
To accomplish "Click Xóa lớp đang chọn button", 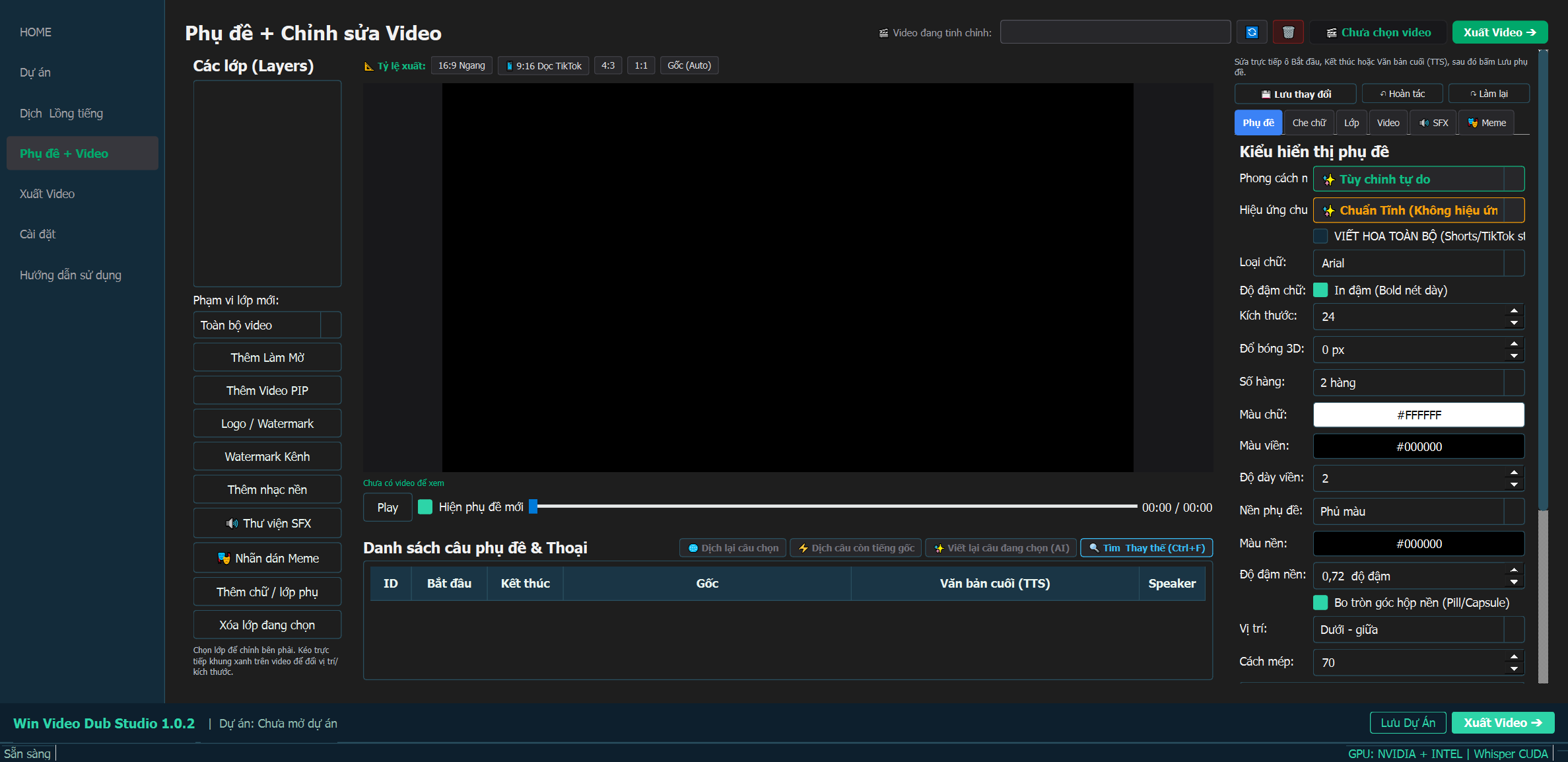I will coord(267,625).
